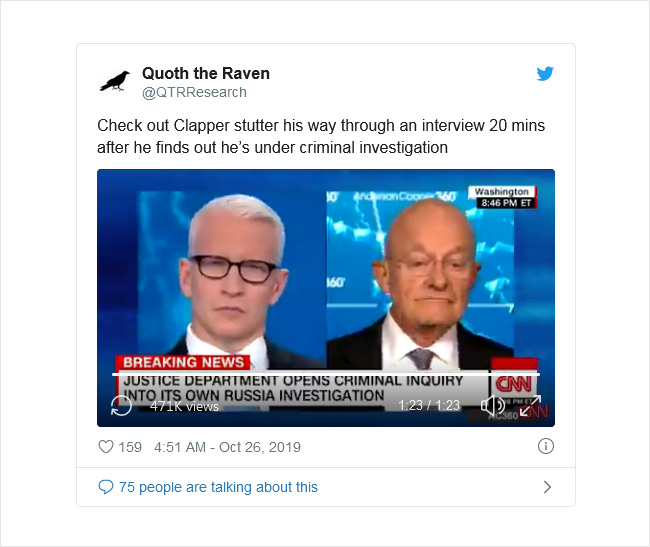
Task: Click the @QTRResearch handle
Action: 194,92
